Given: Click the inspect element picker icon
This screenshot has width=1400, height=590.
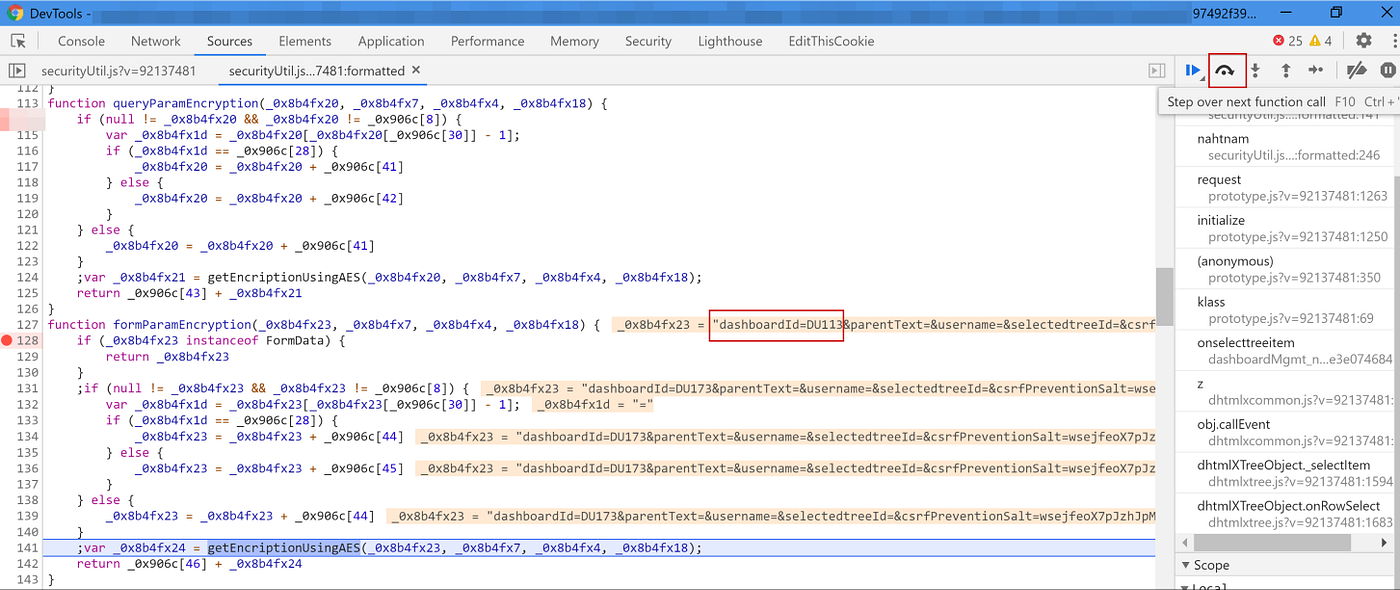Looking at the screenshot, I should 18,41.
